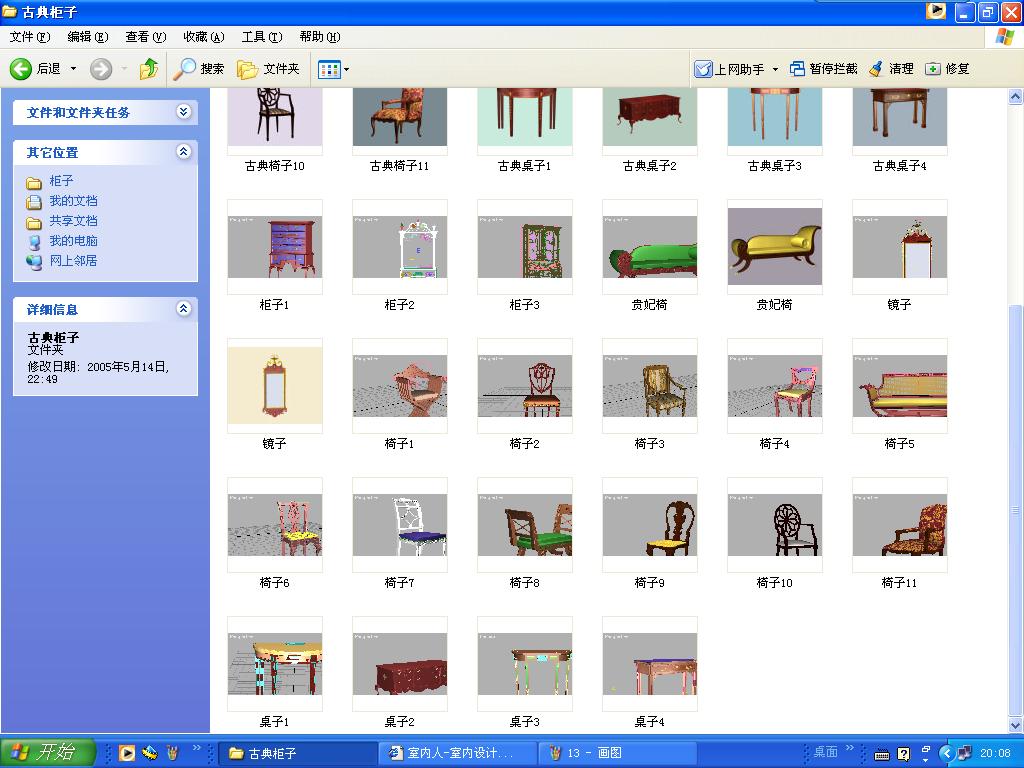Open the 上网助手 dropdown arrow
This screenshot has width=1024, height=768.
[x=775, y=69]
